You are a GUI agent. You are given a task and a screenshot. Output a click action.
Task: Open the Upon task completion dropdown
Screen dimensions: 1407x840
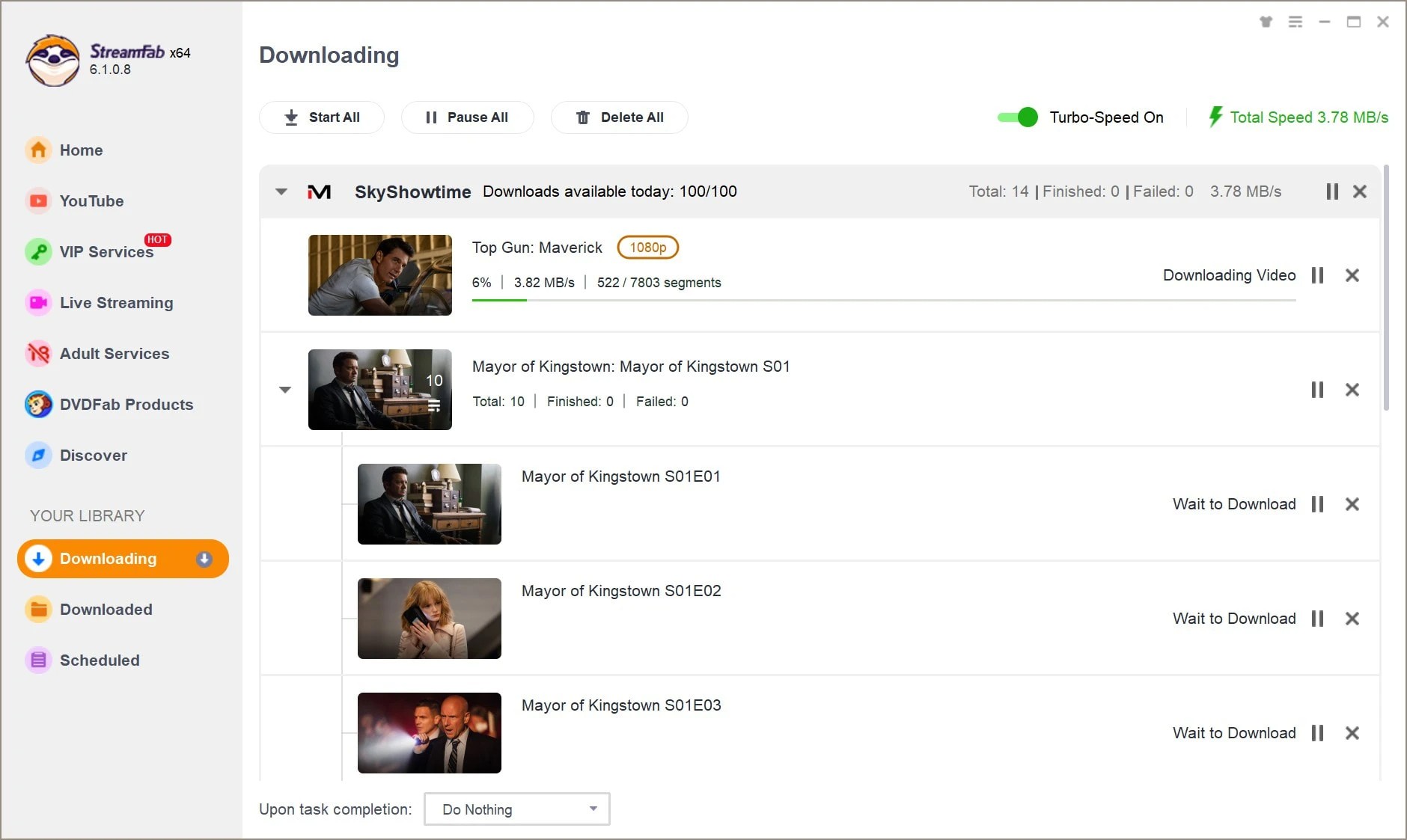click(517, 809)
